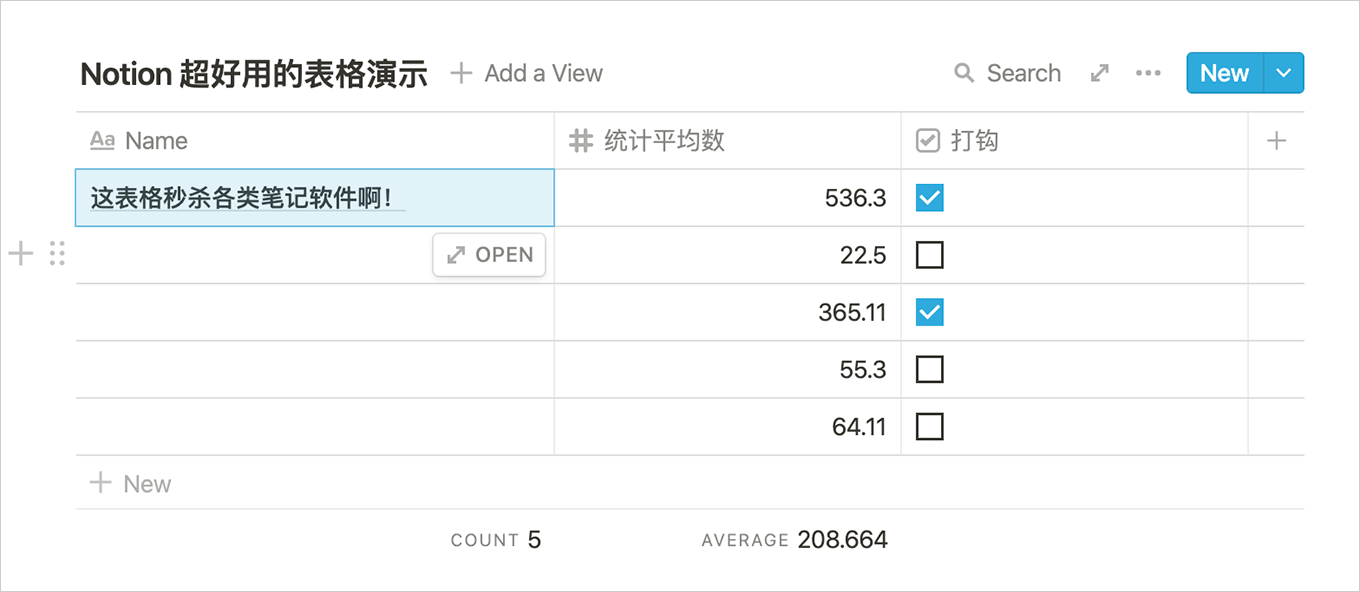Open the Name column header menu
This screenshot has height=592, width=1360.
[x=156, y=141]
